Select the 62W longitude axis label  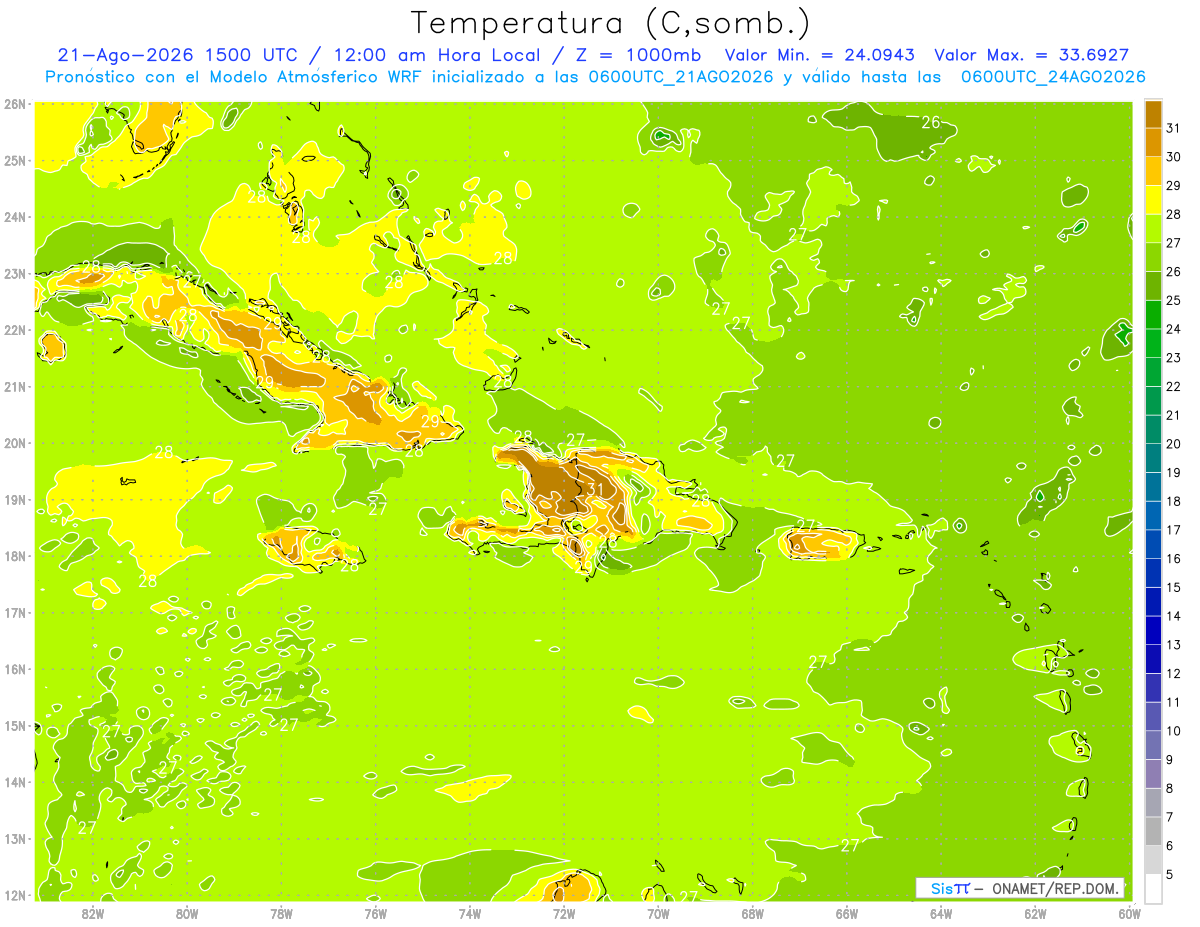click(1035, 913)
